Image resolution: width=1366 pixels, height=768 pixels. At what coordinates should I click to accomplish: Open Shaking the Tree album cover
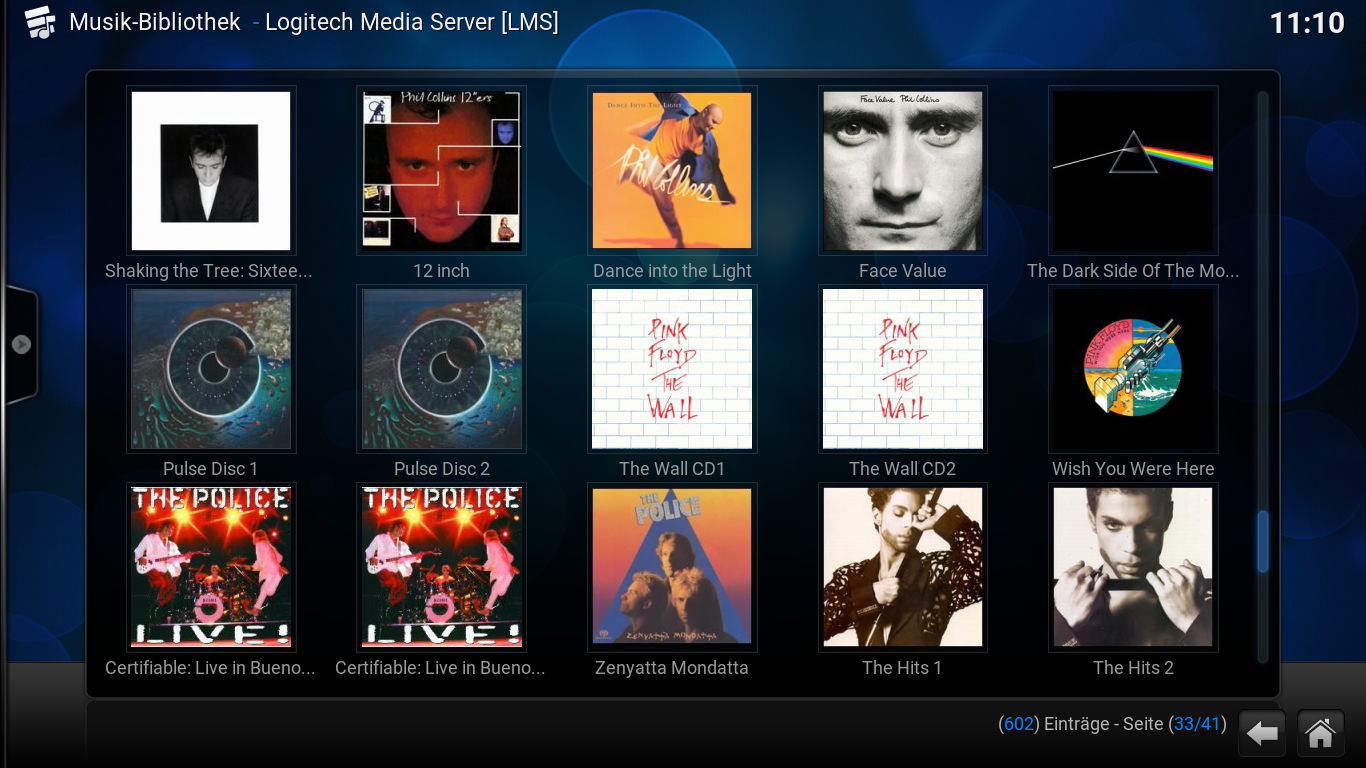point(211,171)
